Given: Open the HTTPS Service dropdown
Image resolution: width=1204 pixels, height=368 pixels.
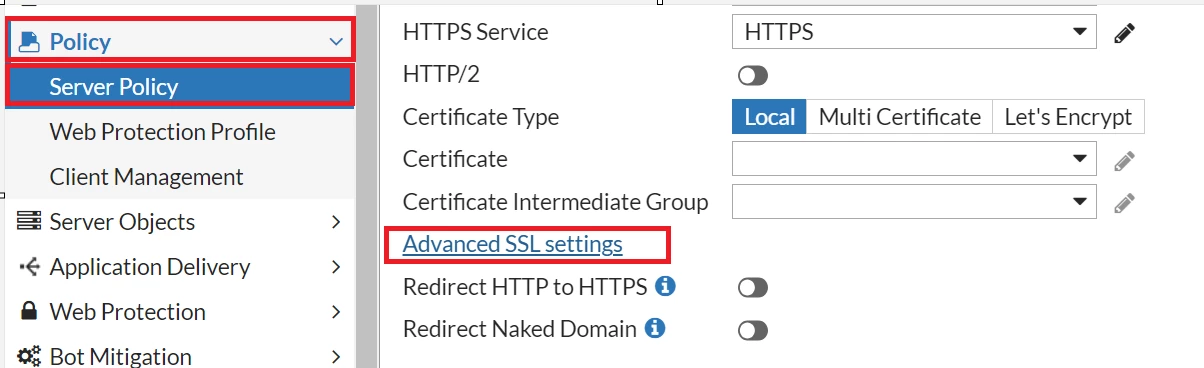Looking at the screenshot, I should point(914,32).
